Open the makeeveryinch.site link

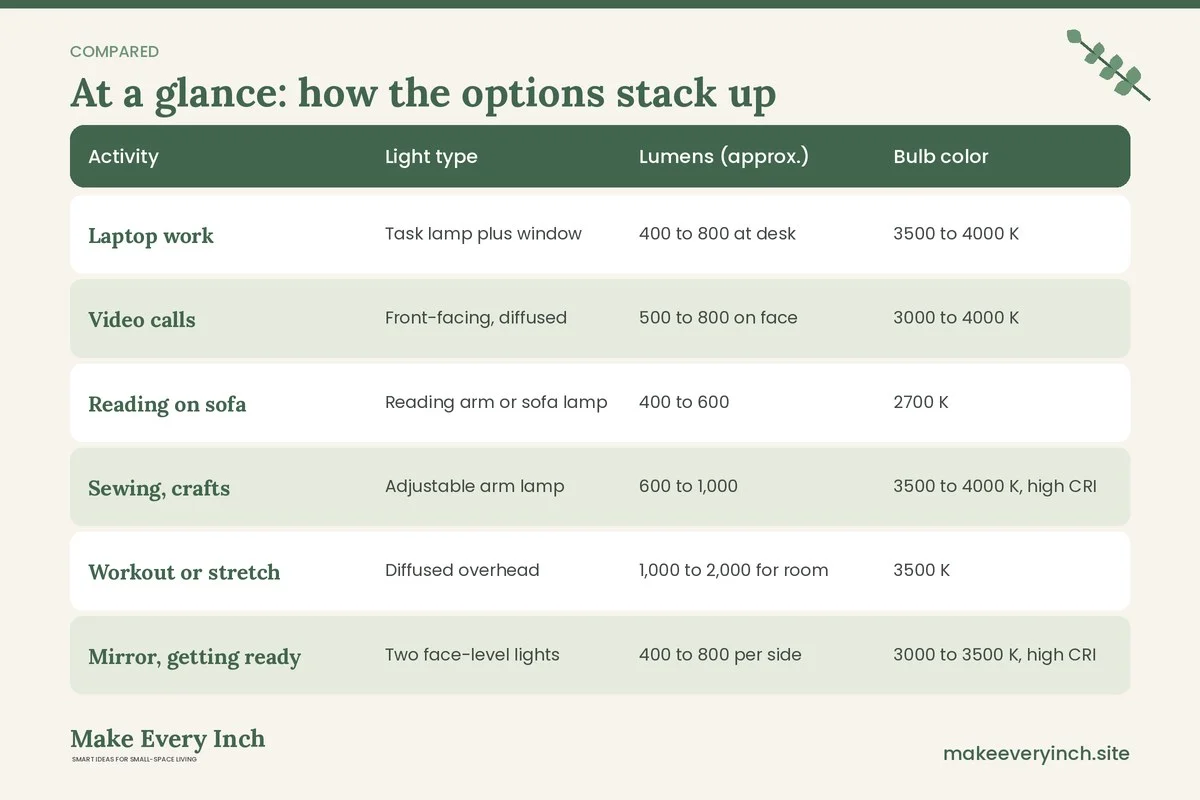[1036, 753]
